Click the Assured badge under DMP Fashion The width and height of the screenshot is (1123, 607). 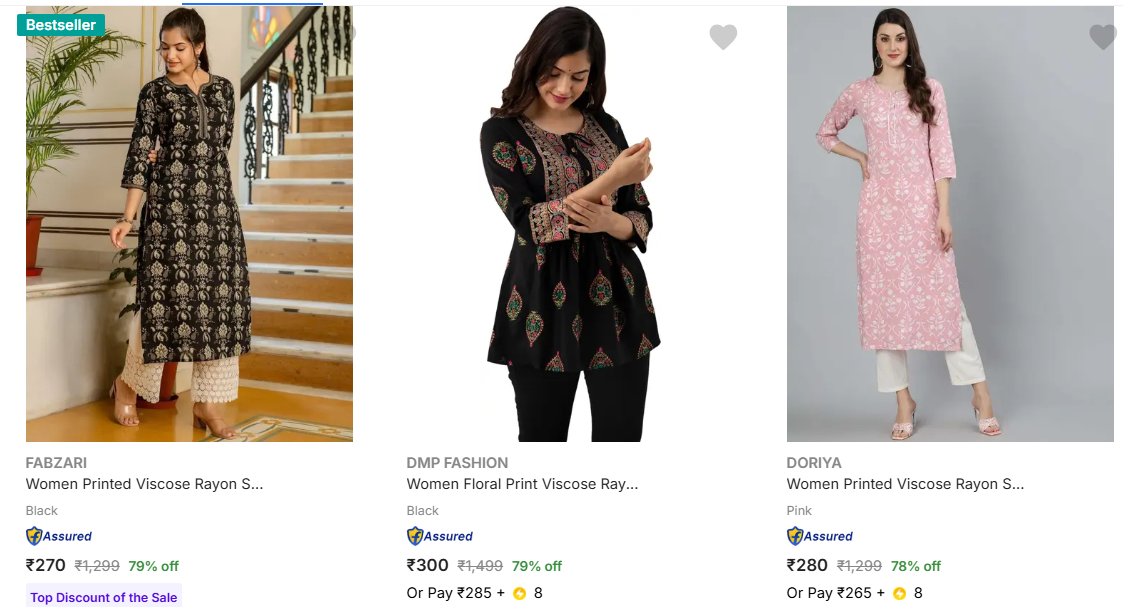click(x=440, y=536)
